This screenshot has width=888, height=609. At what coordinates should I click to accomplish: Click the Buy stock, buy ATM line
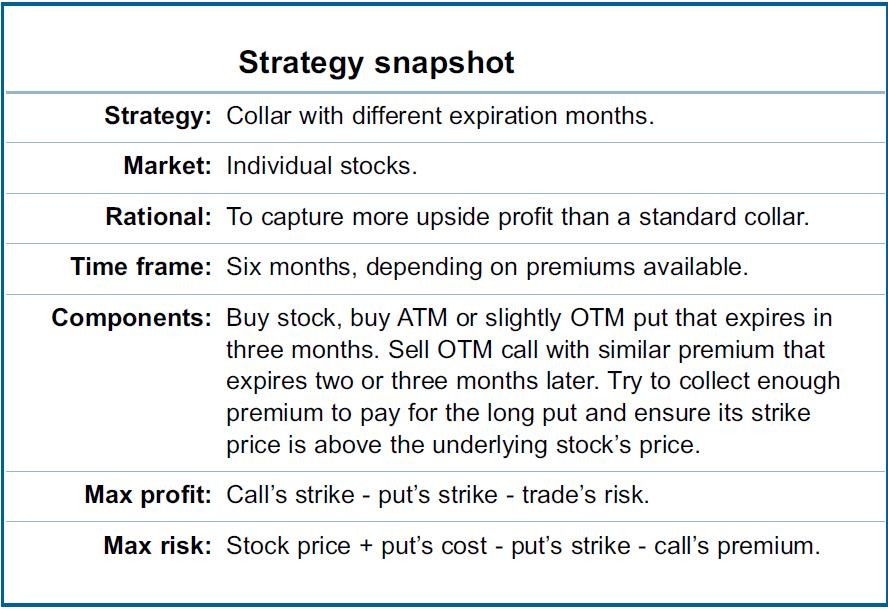pos(529,318)
